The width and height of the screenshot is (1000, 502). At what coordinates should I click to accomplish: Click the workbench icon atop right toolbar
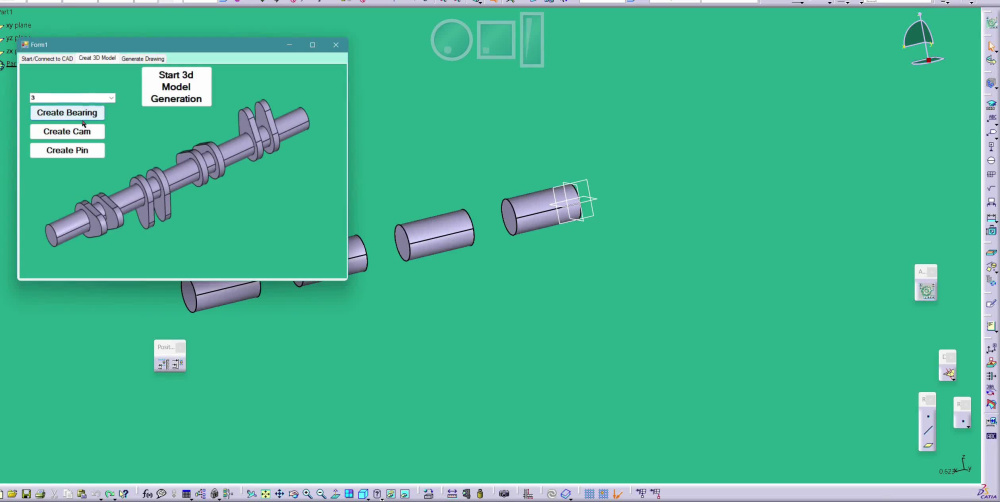pyautogui.click(x=991, y=22)
